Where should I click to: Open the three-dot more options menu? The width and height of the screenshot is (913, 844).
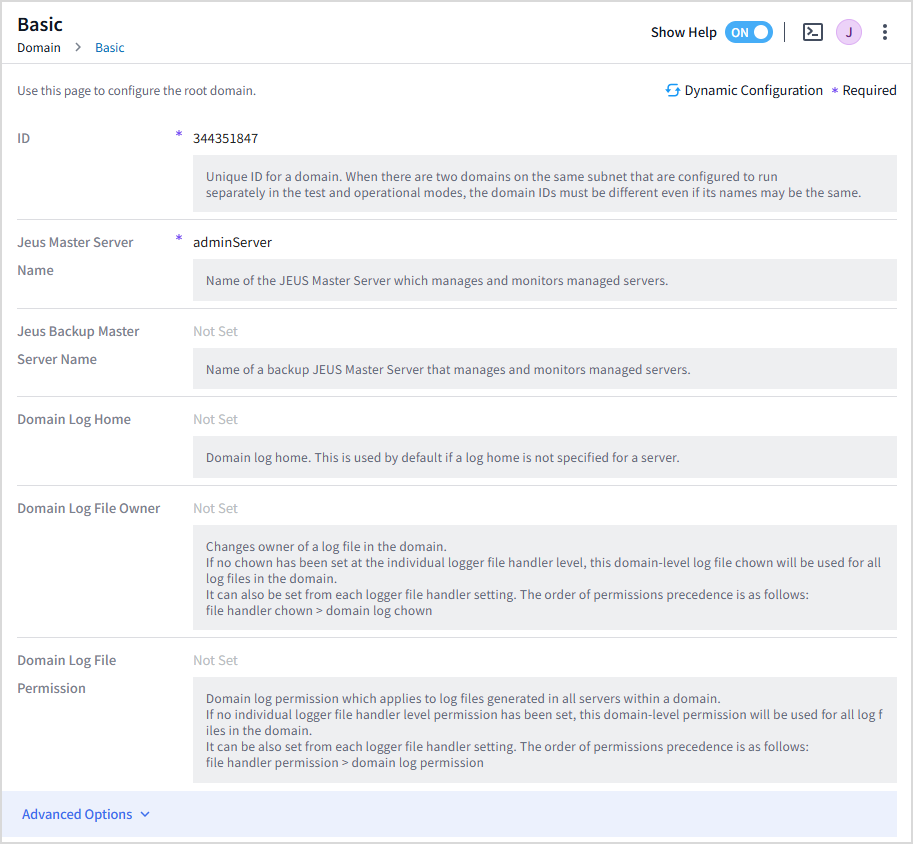885,32
